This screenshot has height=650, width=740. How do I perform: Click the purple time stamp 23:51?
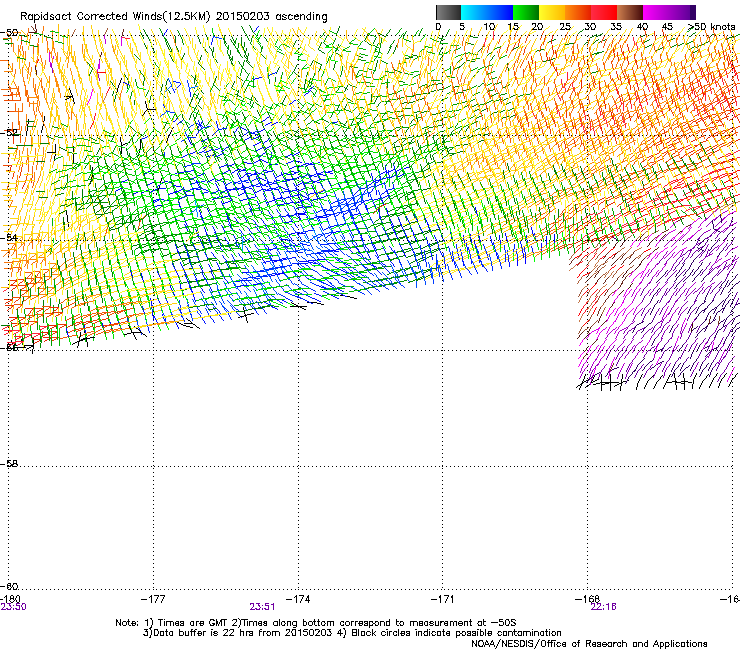click(262, 607)
